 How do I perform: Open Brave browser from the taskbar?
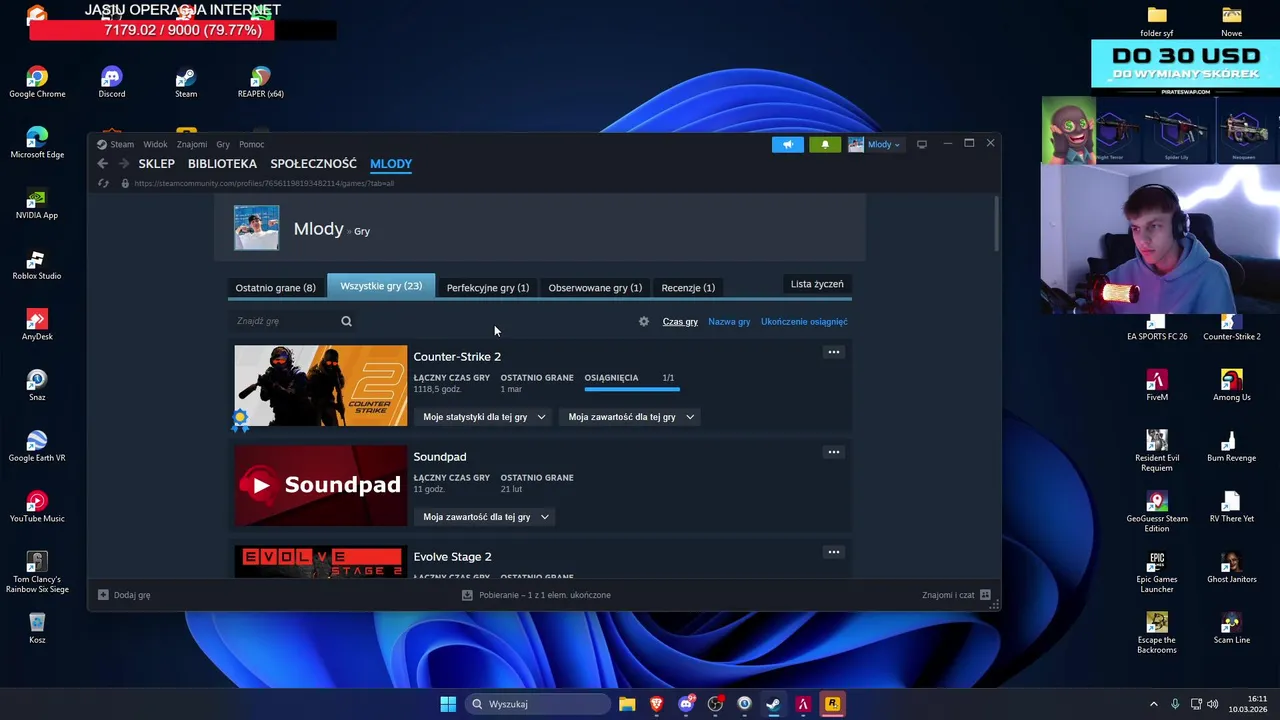pyautogui.click(x=656, y=704)
